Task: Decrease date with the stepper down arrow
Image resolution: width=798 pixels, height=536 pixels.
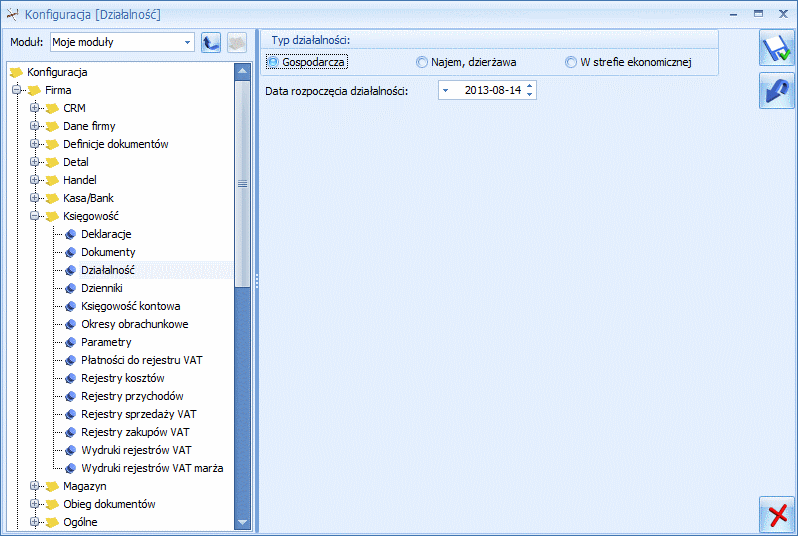Action: point(530,95)
